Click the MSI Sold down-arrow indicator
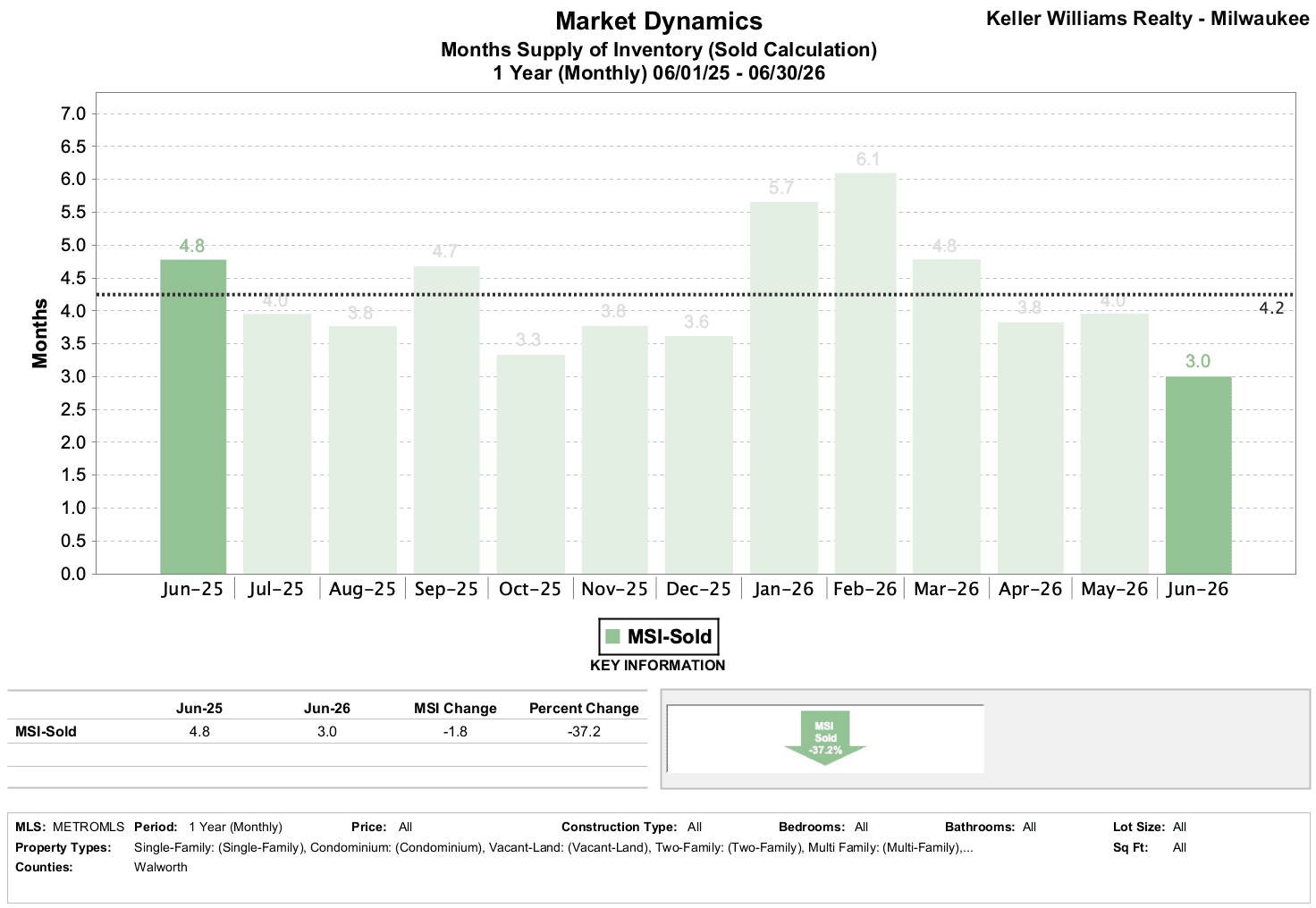The width and height of the screenshot is (1316, 908). [825, 738]
